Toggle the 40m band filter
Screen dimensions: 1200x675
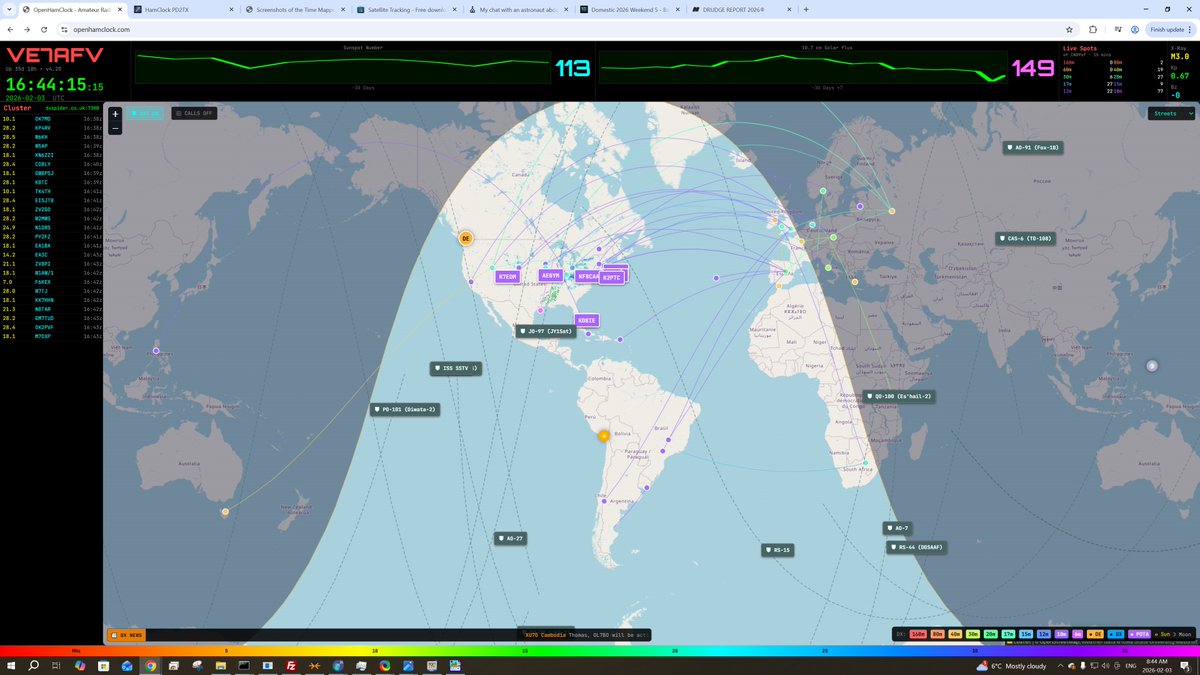[x=956, y=634]
